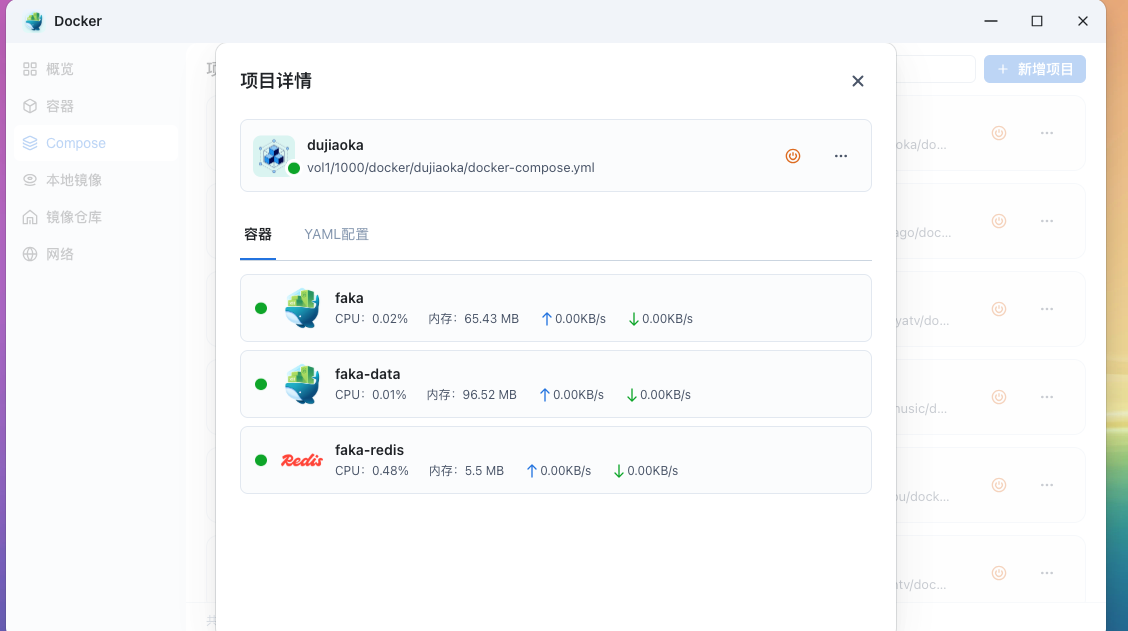Toggle power button on second background project row
1128x631 pixels.
click(998, 221)
